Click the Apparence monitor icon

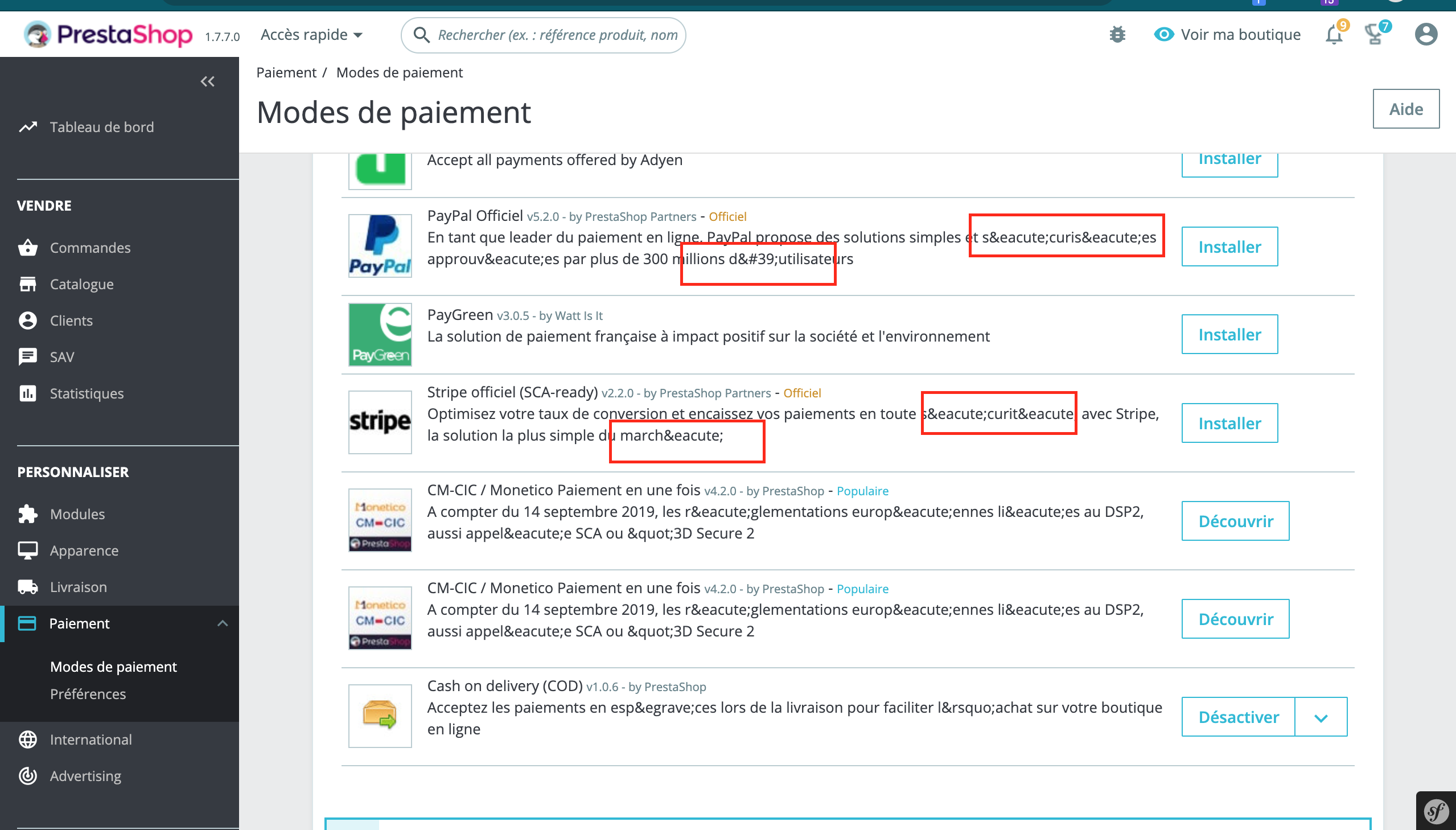28,550
